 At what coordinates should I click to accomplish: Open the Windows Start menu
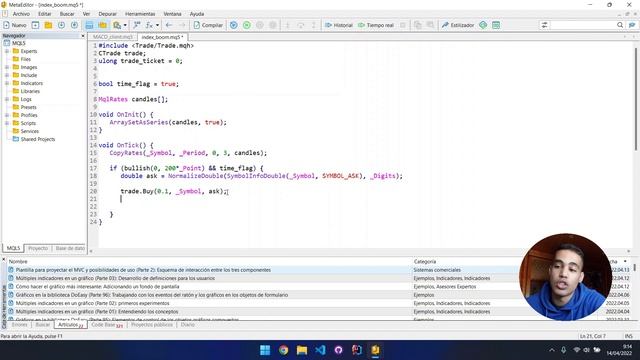pos(265,350)
